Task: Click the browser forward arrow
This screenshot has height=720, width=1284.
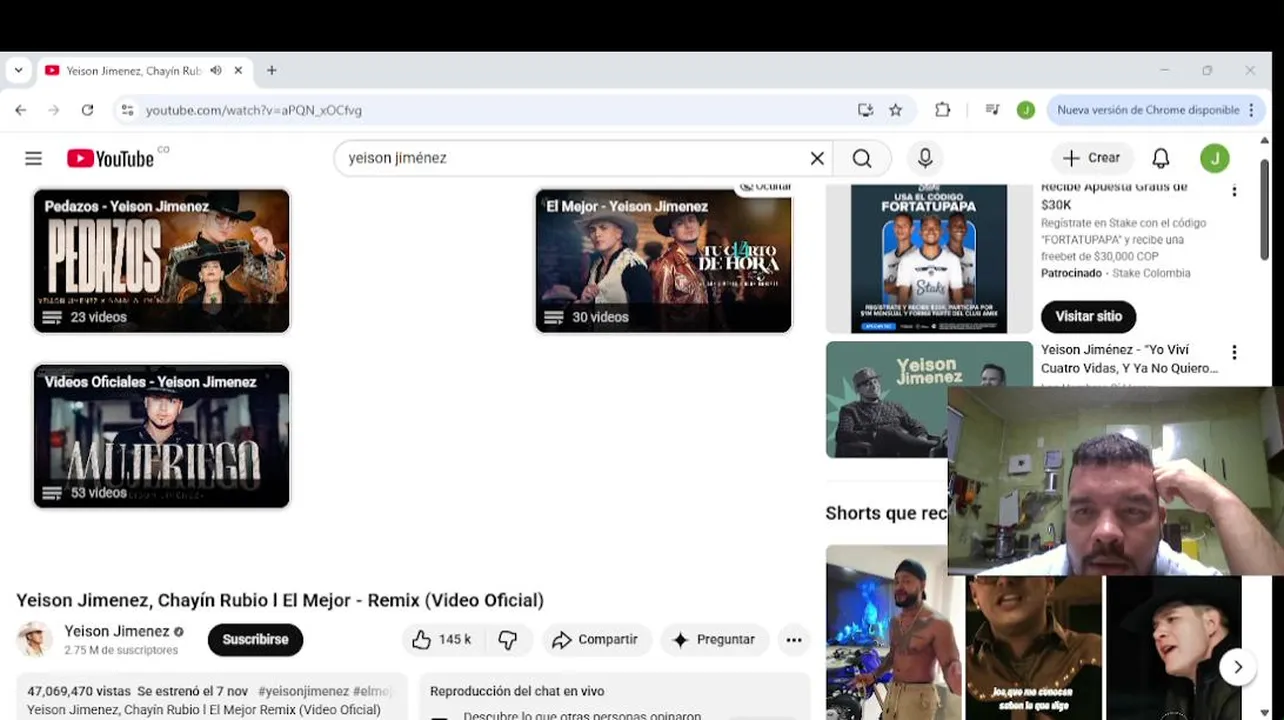Action: pyautogui.click(x=54, y=110)
